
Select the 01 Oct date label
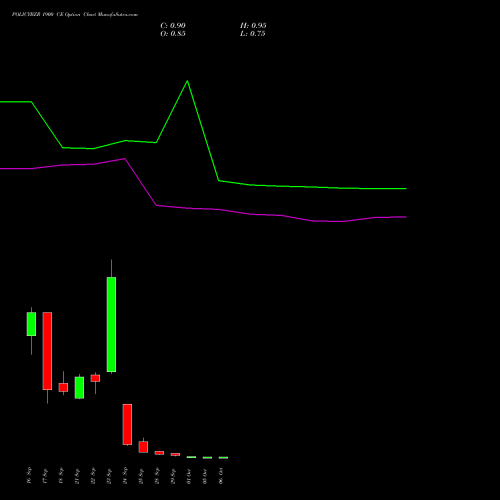tap(189, 475)
